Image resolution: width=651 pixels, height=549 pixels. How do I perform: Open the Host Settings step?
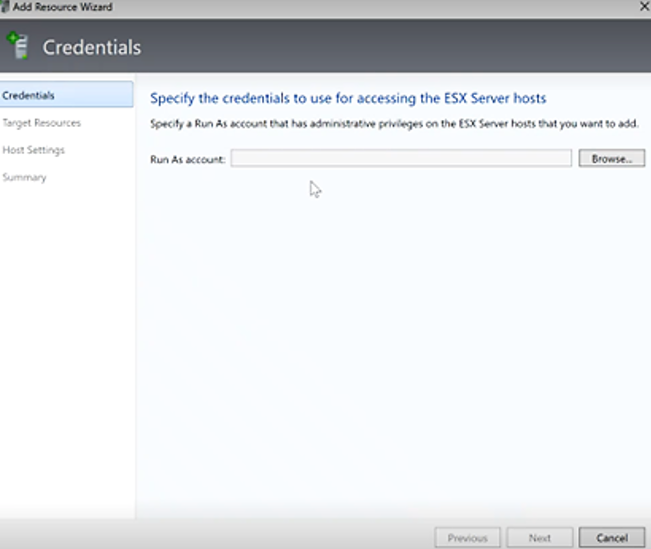[x=33, y=150]
